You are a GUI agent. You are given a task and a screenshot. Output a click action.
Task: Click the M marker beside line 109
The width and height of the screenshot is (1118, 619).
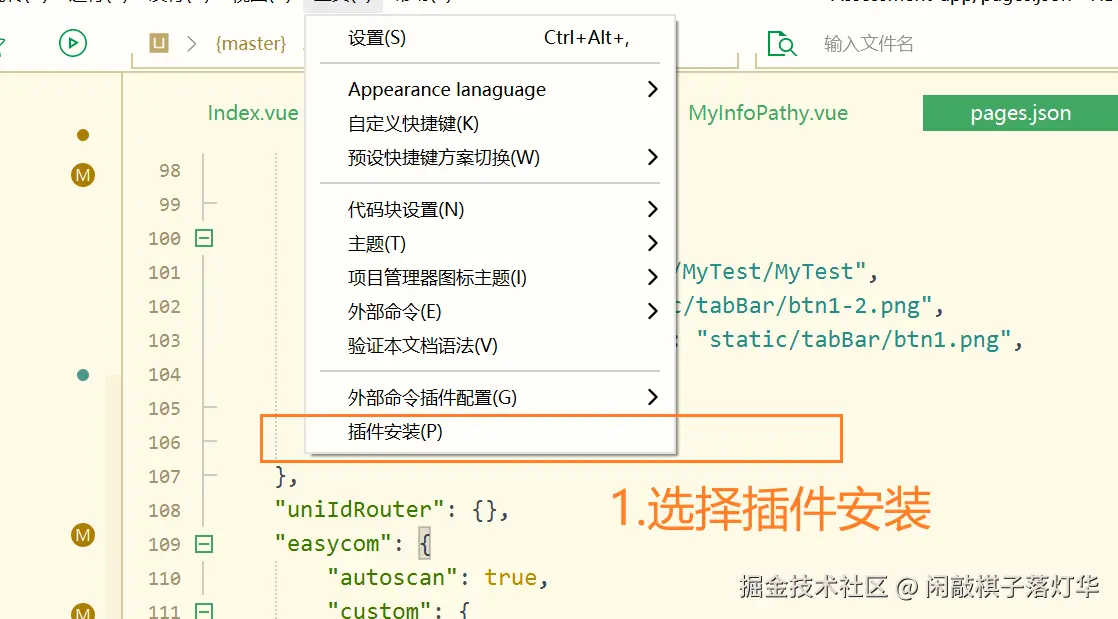coord(83,535)
